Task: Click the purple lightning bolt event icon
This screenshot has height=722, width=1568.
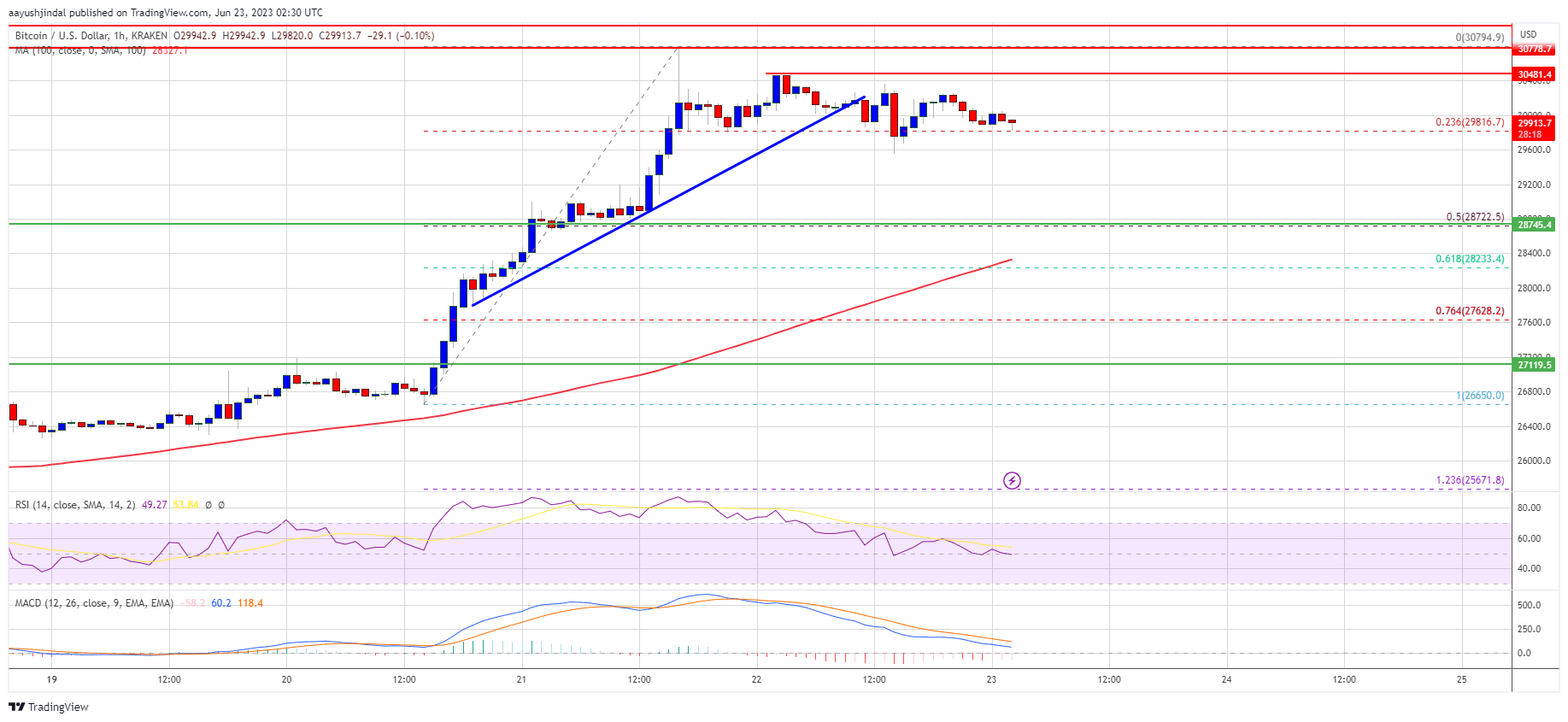Action: [1012, 480]
